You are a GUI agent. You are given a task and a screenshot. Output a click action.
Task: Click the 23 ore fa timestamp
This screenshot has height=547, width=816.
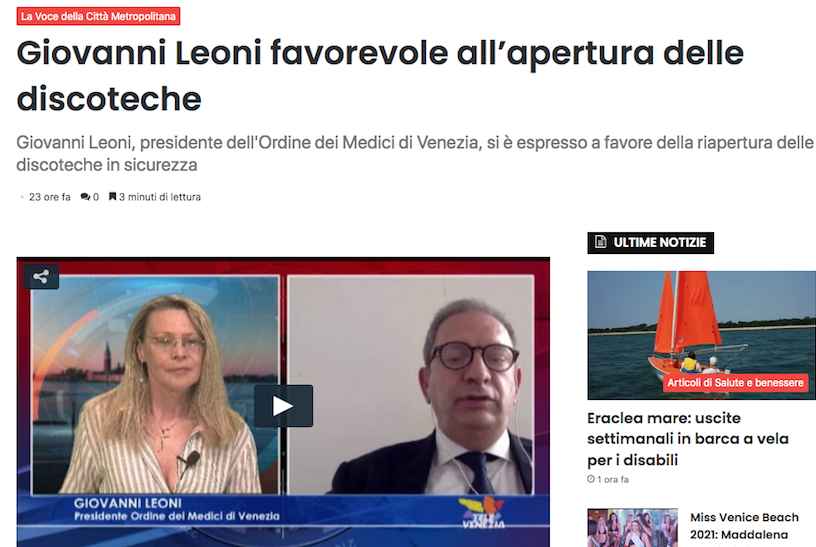49,197
